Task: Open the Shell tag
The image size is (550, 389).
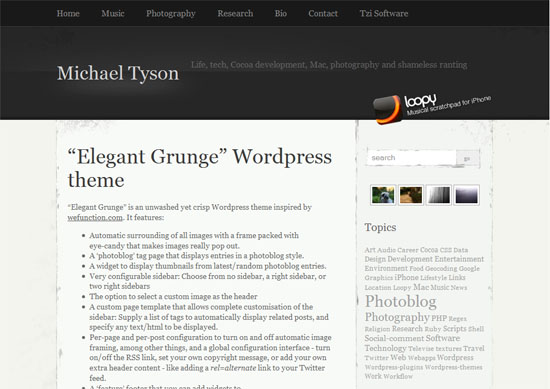Action: [x=476, y=329]
